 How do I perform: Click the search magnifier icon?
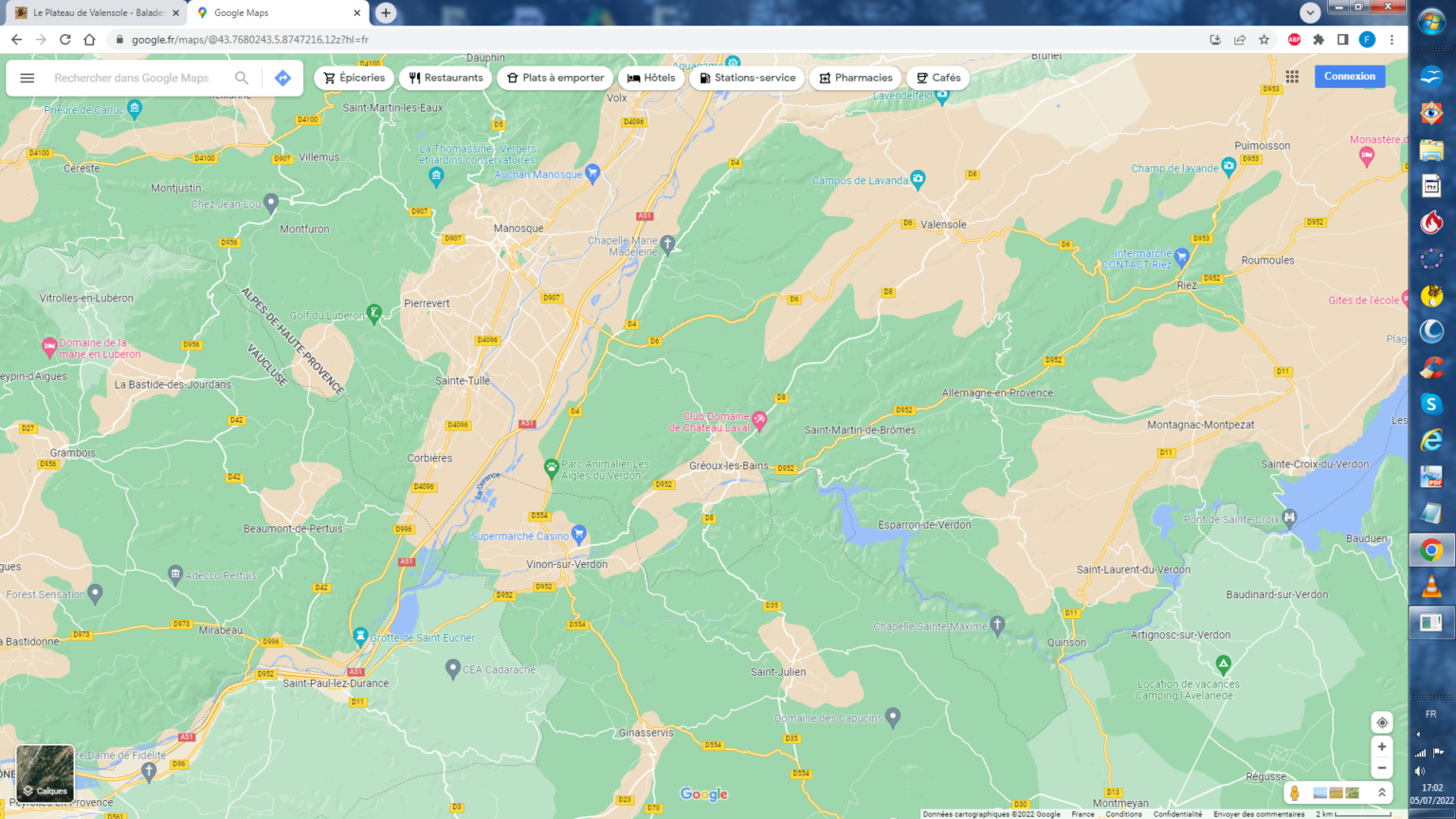(x=242, y=78)
